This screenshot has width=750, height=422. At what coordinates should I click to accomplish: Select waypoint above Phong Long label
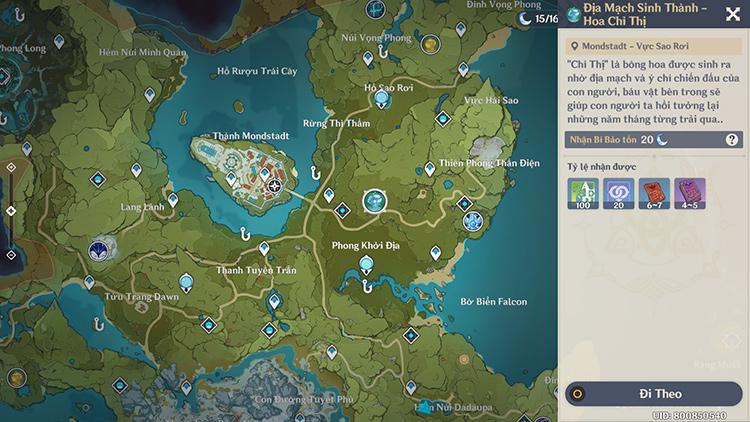(x=59, y=42)
